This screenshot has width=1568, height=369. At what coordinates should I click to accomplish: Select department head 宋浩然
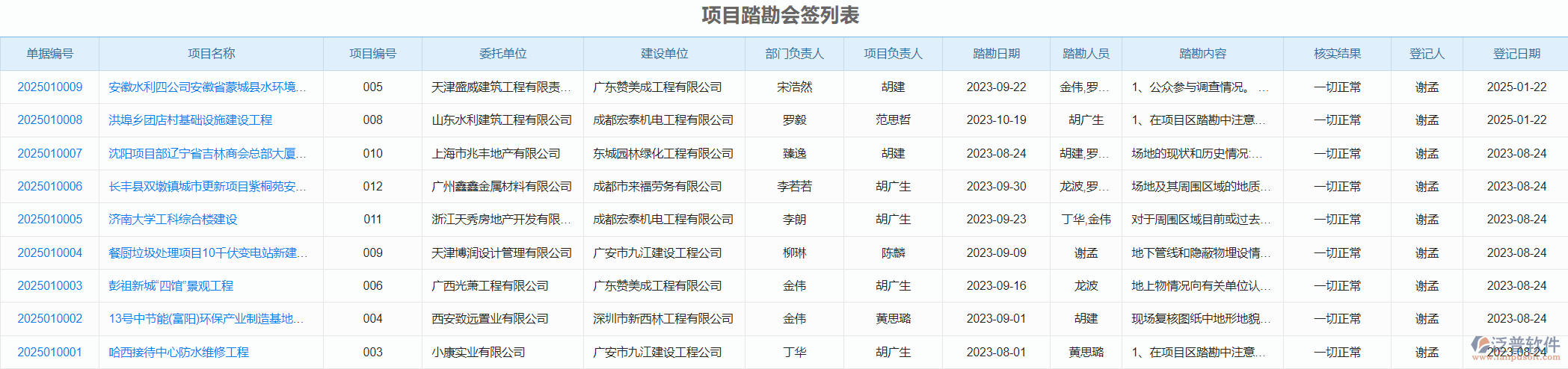click(x=795, y=87)
